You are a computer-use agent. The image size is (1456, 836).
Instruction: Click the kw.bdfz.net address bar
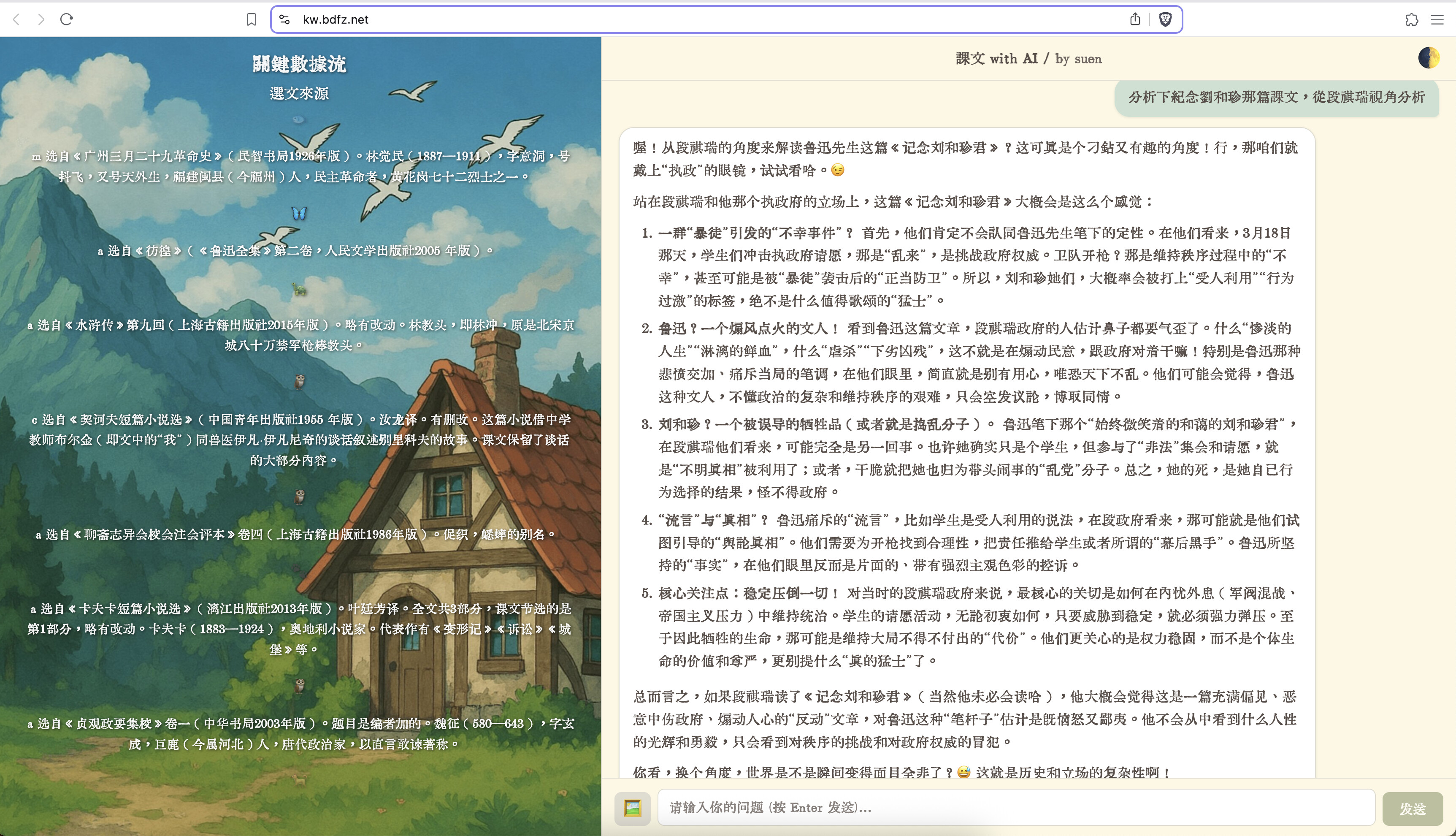pyautogui.click(x=689, y=19)
